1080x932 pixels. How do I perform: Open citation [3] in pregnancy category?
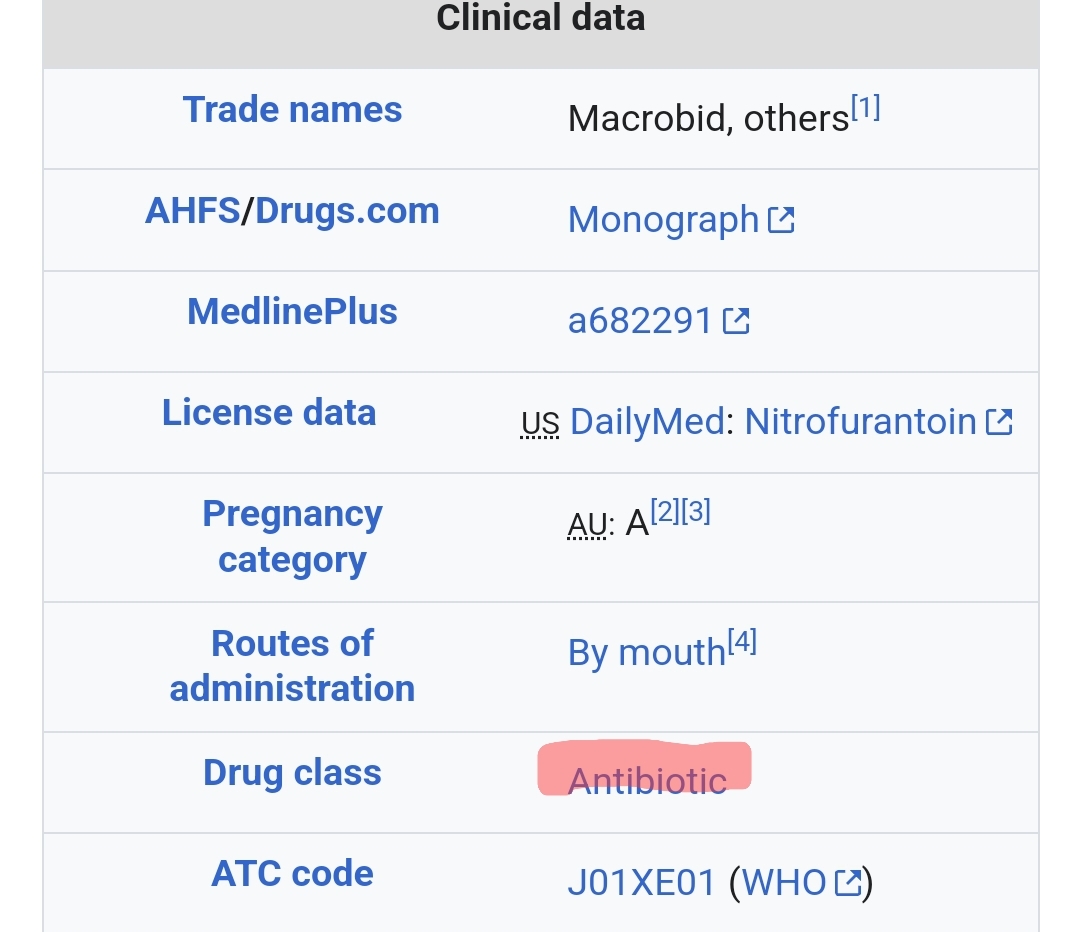tap(695, 512)
